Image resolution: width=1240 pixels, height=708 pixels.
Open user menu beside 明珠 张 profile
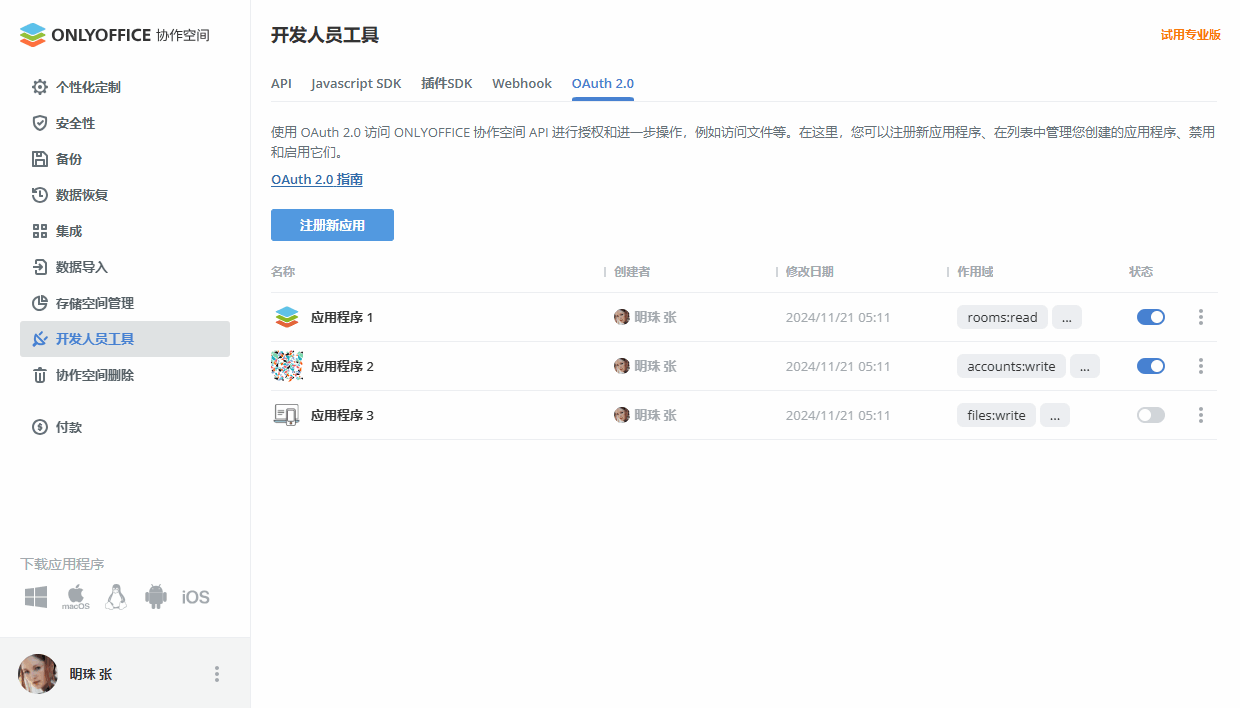click(217, 674)
